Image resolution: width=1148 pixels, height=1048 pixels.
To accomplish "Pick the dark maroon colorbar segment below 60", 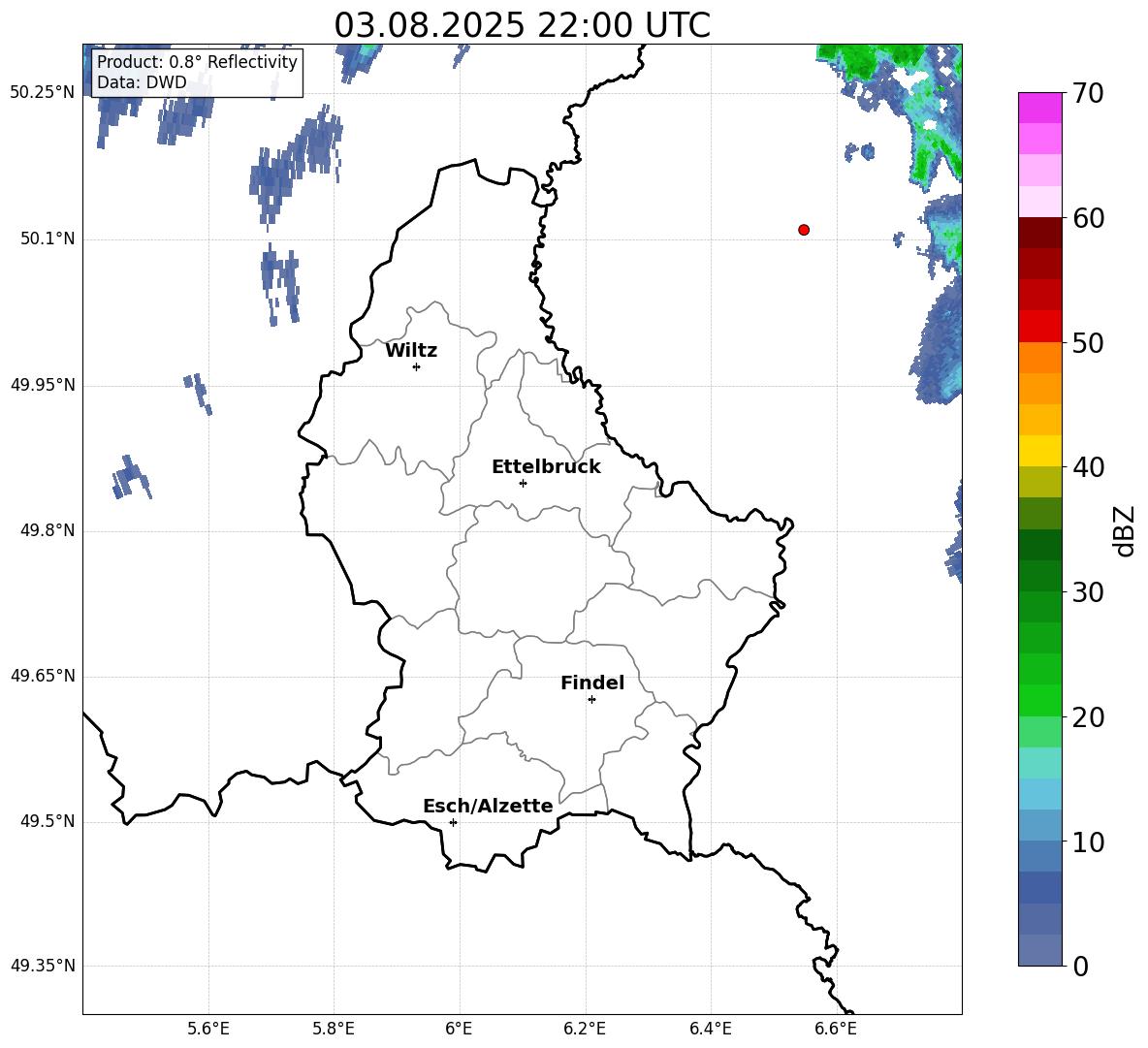I will tap(1040, 233).
